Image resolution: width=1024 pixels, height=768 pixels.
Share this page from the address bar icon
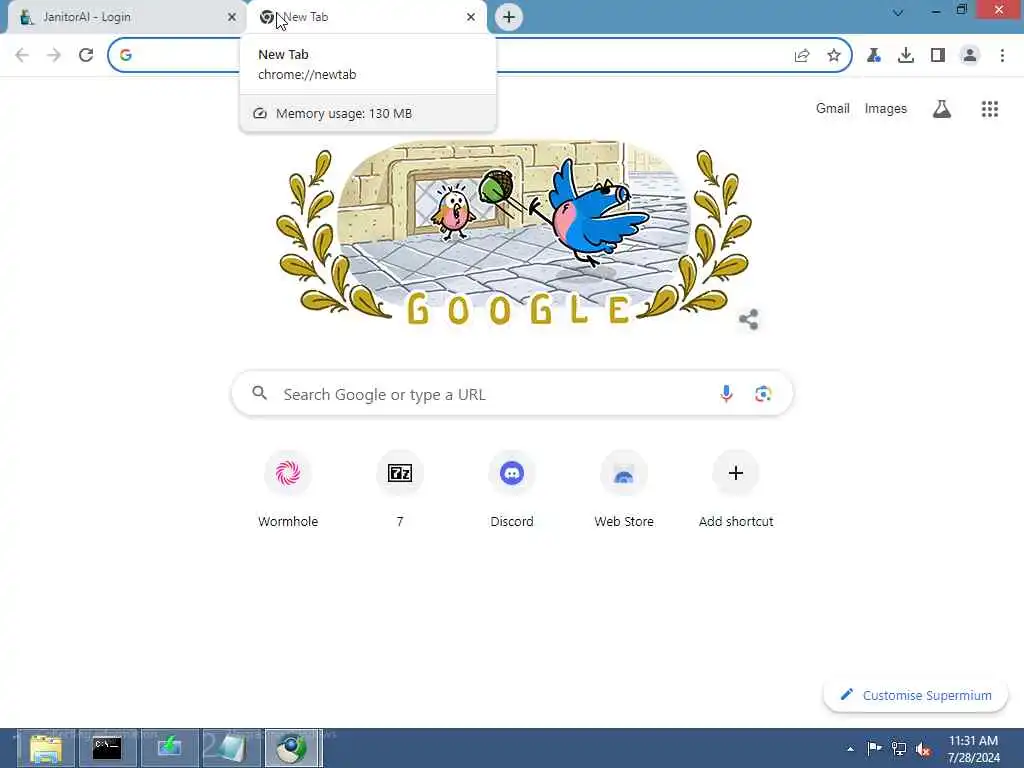[802, 56]
